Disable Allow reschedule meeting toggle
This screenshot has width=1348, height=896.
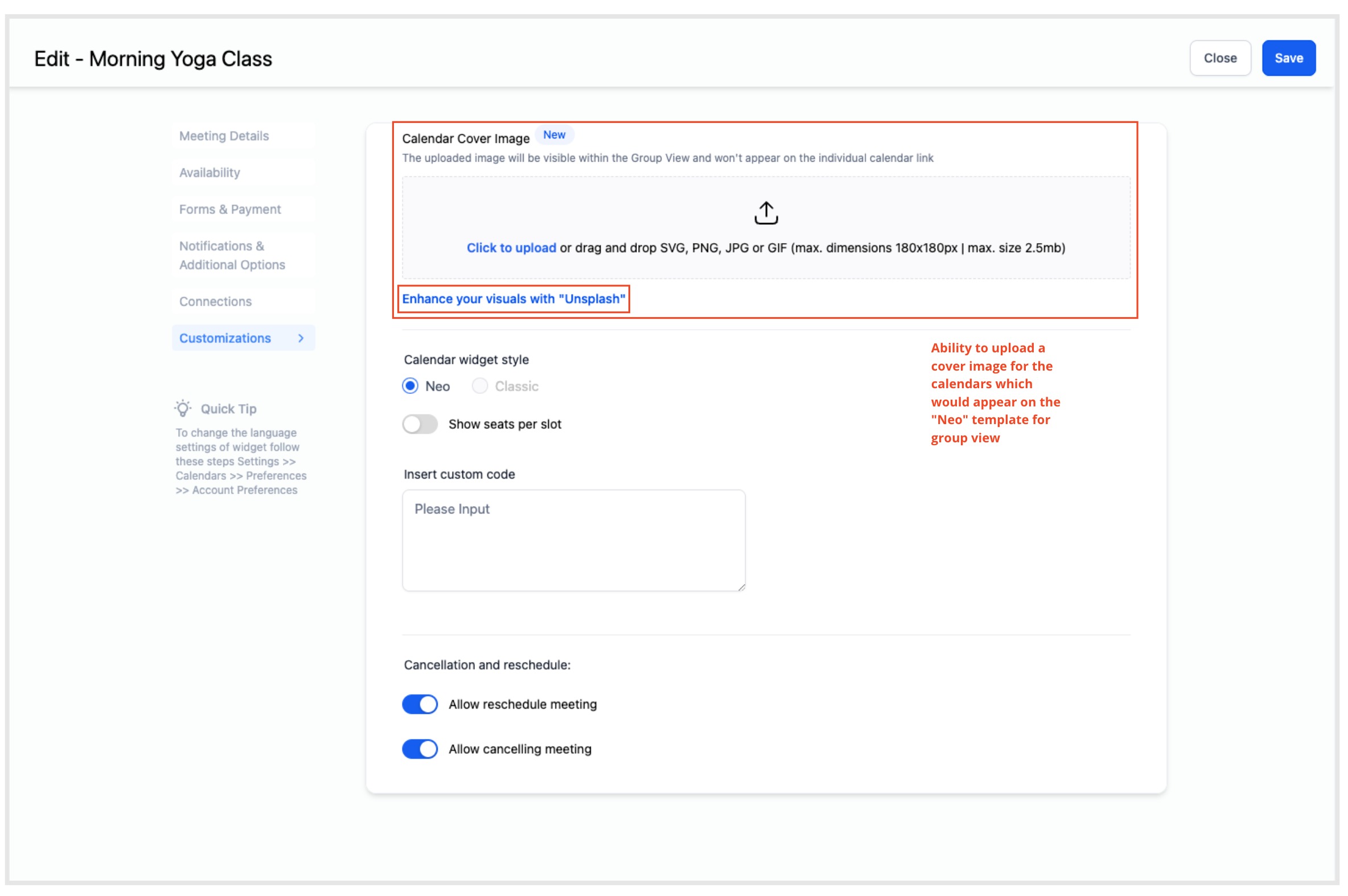420,704
